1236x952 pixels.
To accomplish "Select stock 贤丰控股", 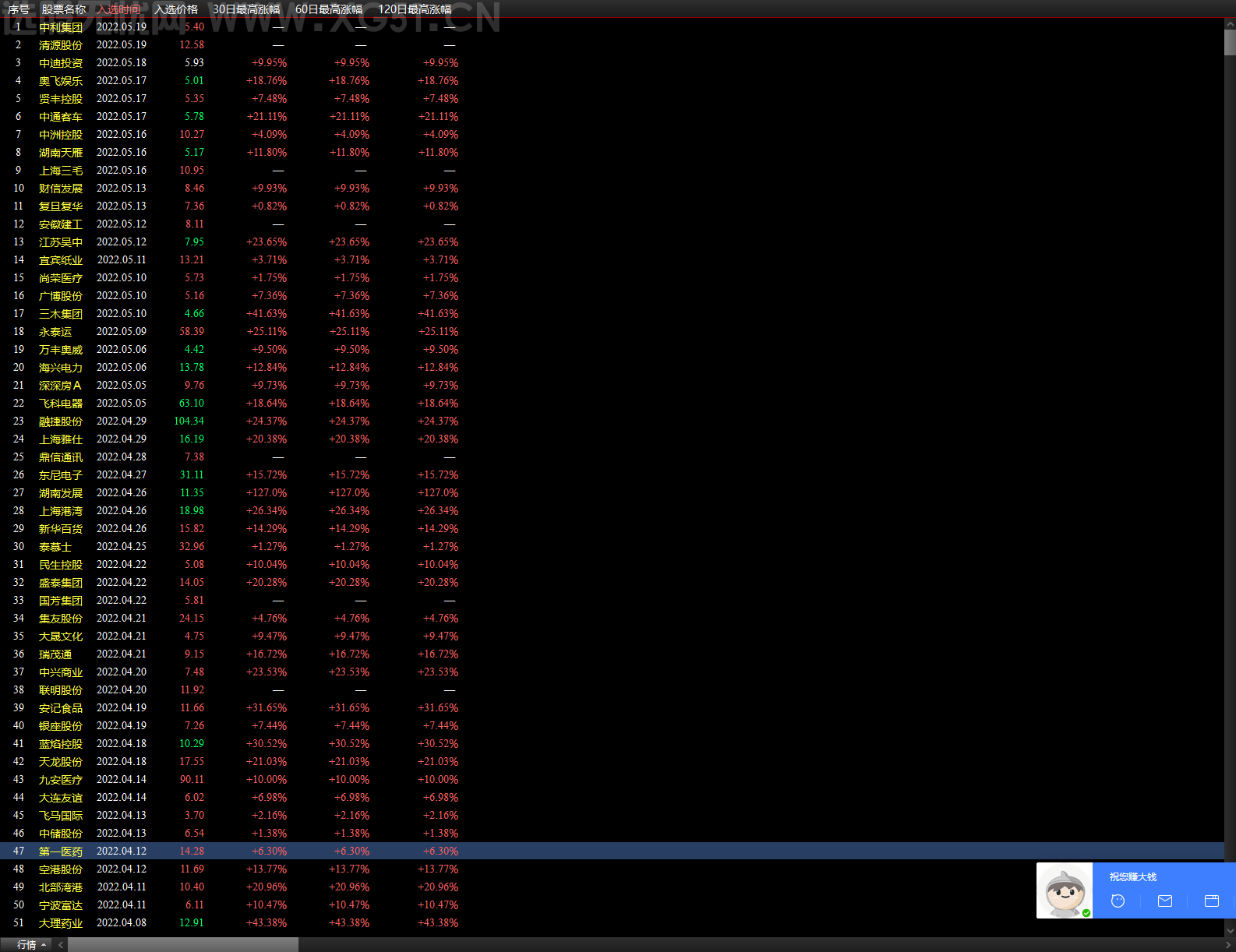I will [x=61, y=99].
